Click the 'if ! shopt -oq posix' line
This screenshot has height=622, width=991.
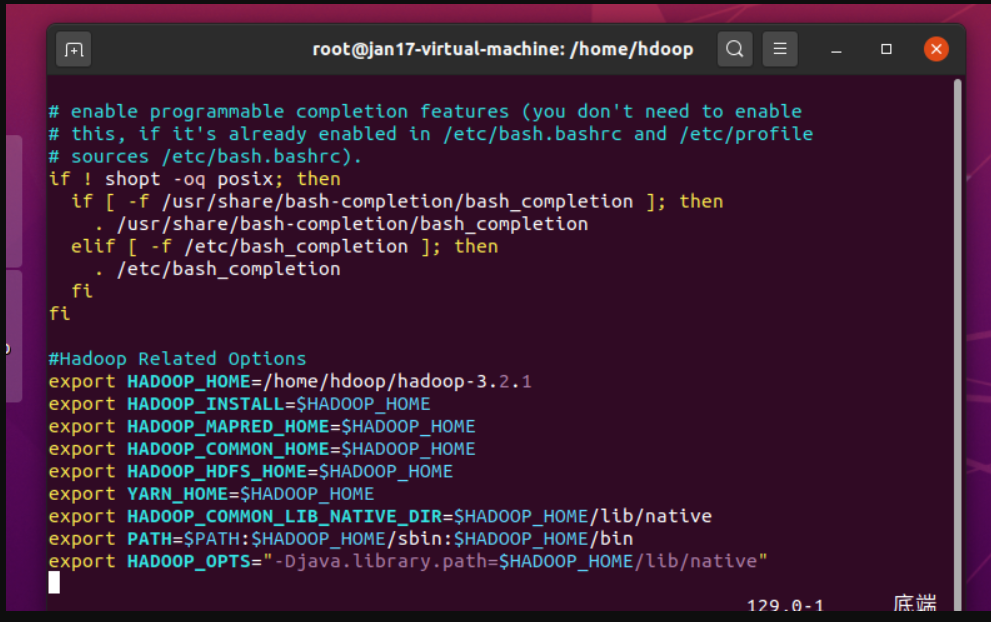coord(195,179)
